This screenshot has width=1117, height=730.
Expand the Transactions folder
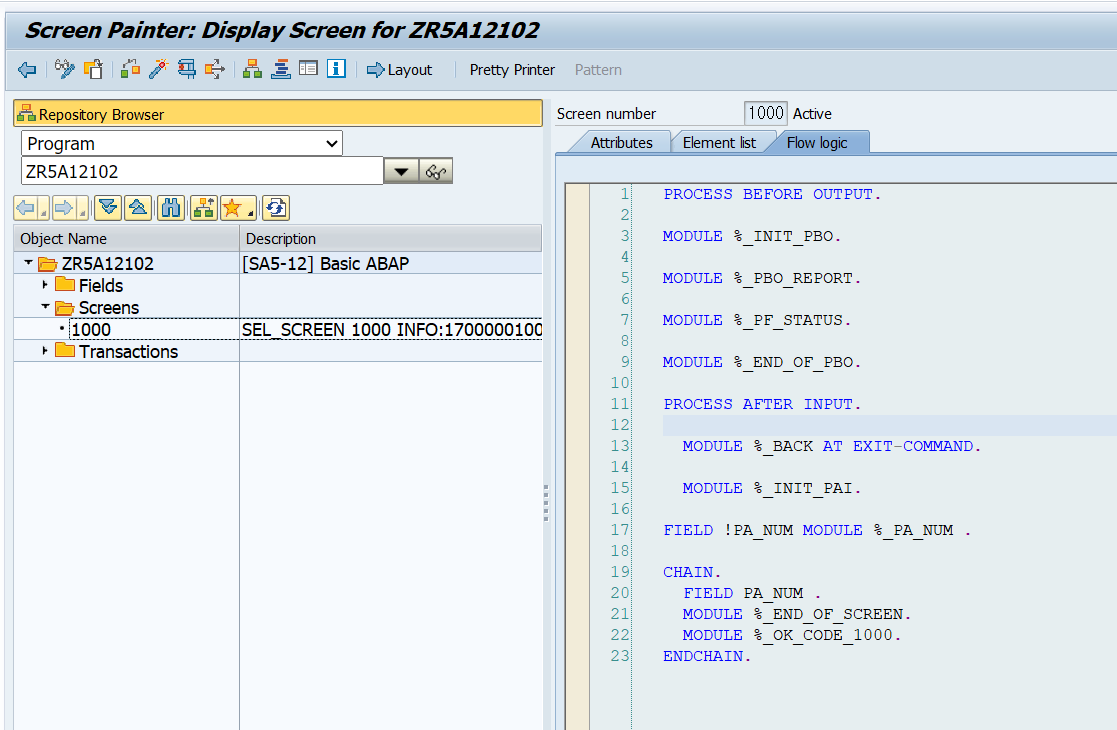[x=45, y=351]
